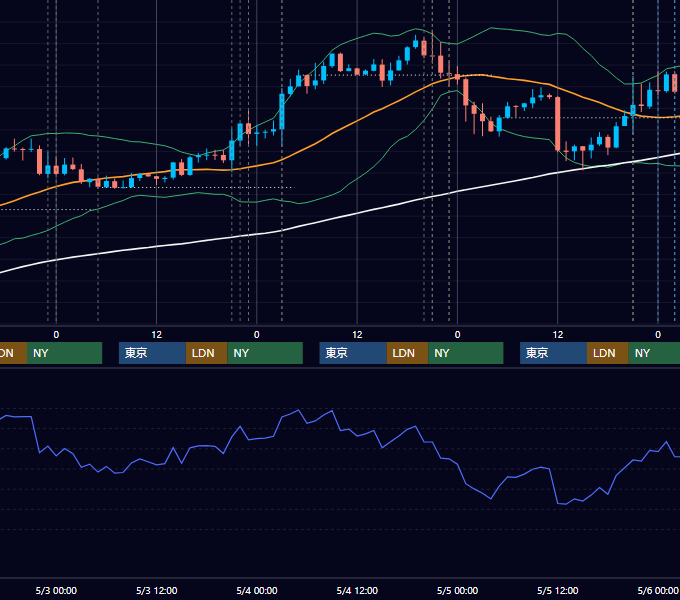Select the NY session block before 5/3 00:00
The width and height of the screenshot is (680, 600).
[64, 353]
